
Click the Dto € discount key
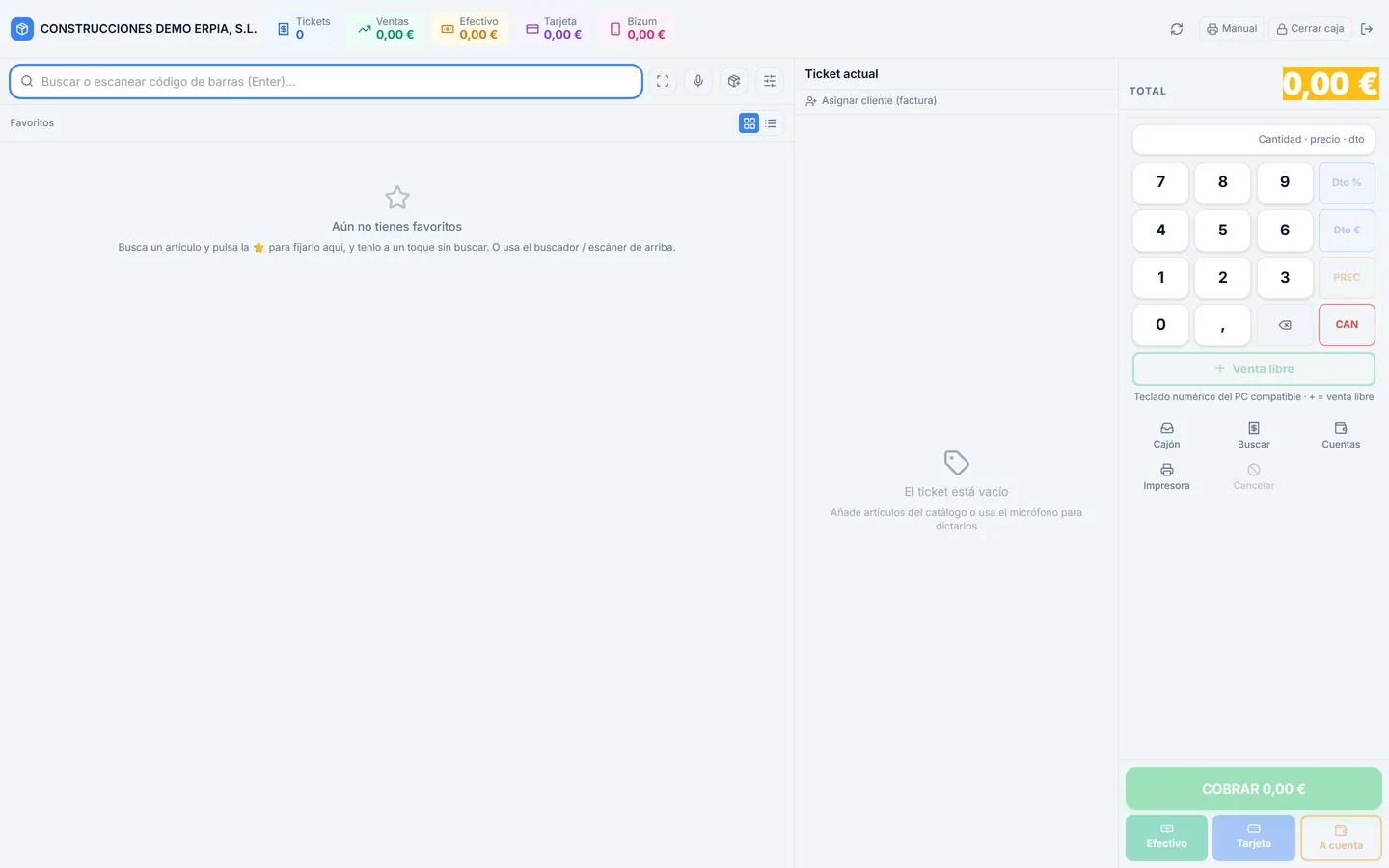[x=1347, y=231]
